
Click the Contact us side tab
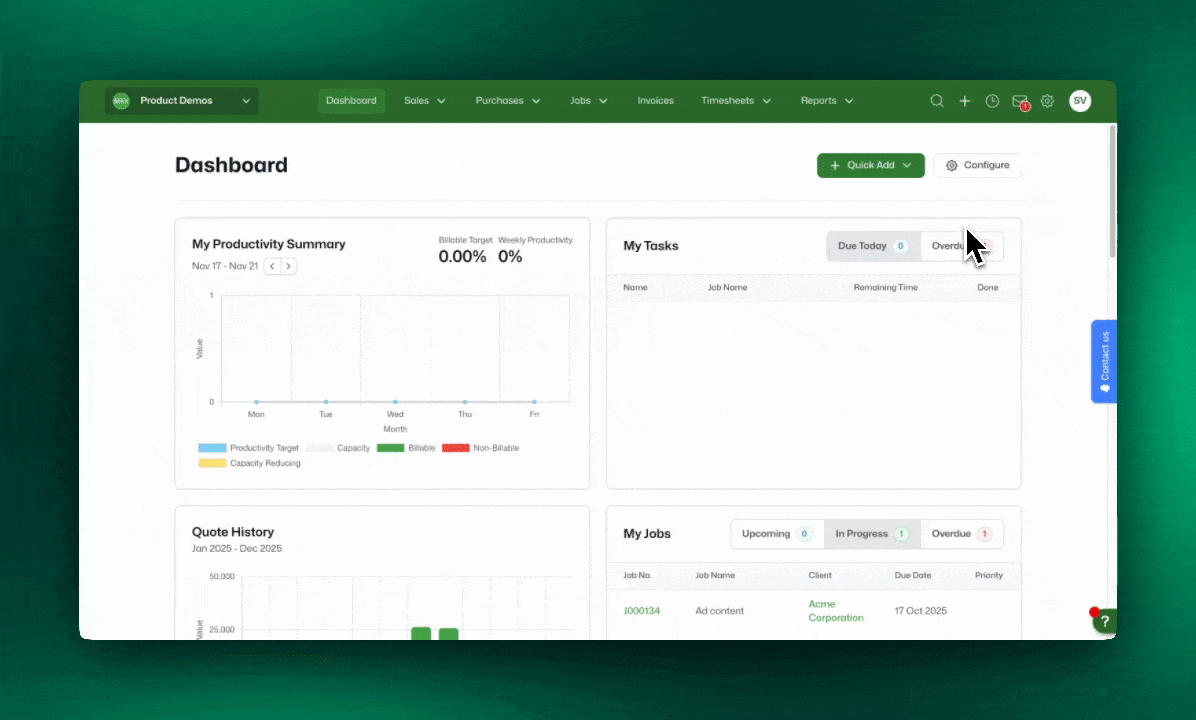coord(1104,361)
